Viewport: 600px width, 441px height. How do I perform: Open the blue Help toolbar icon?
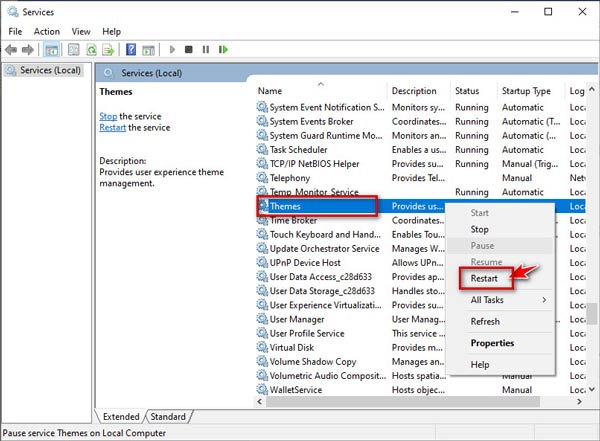pyautogui.click(x=131, y=49)
